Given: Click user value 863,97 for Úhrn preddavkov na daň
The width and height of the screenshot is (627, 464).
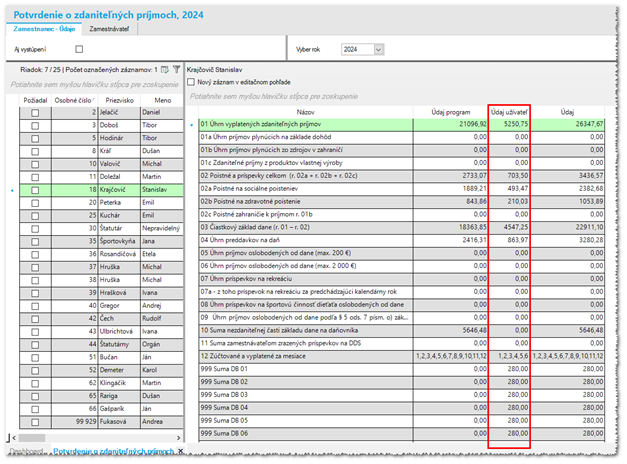Looking at the screenshot, I should click(509, 240).
